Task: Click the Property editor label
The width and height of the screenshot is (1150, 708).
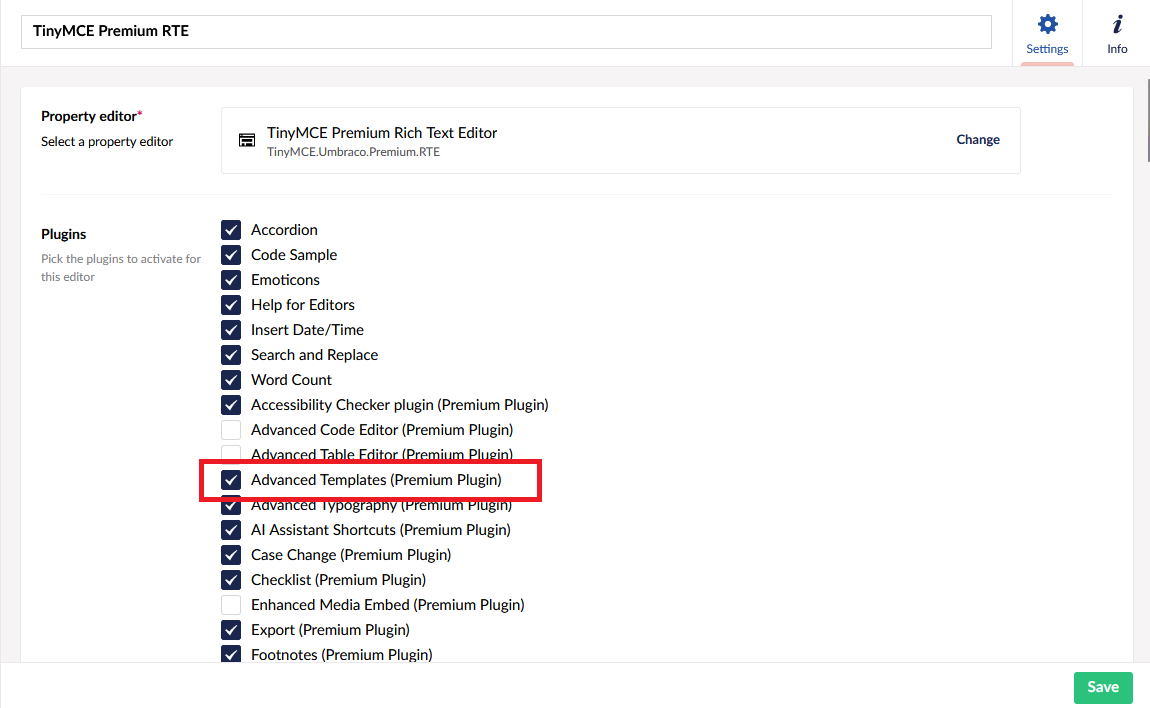Action: 89,116
